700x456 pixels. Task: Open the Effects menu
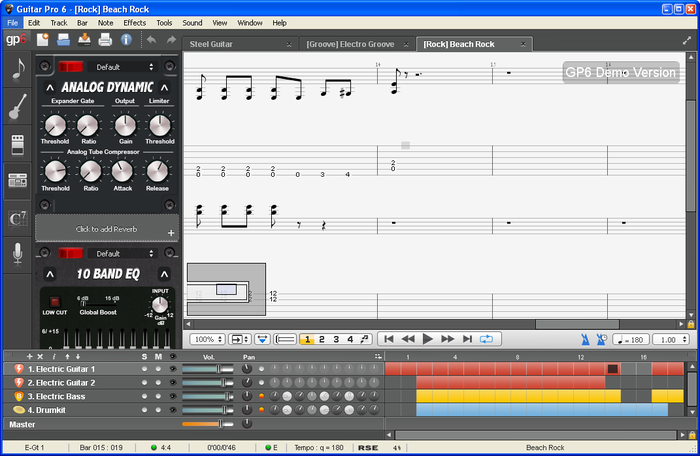click(x=134, y=23)
